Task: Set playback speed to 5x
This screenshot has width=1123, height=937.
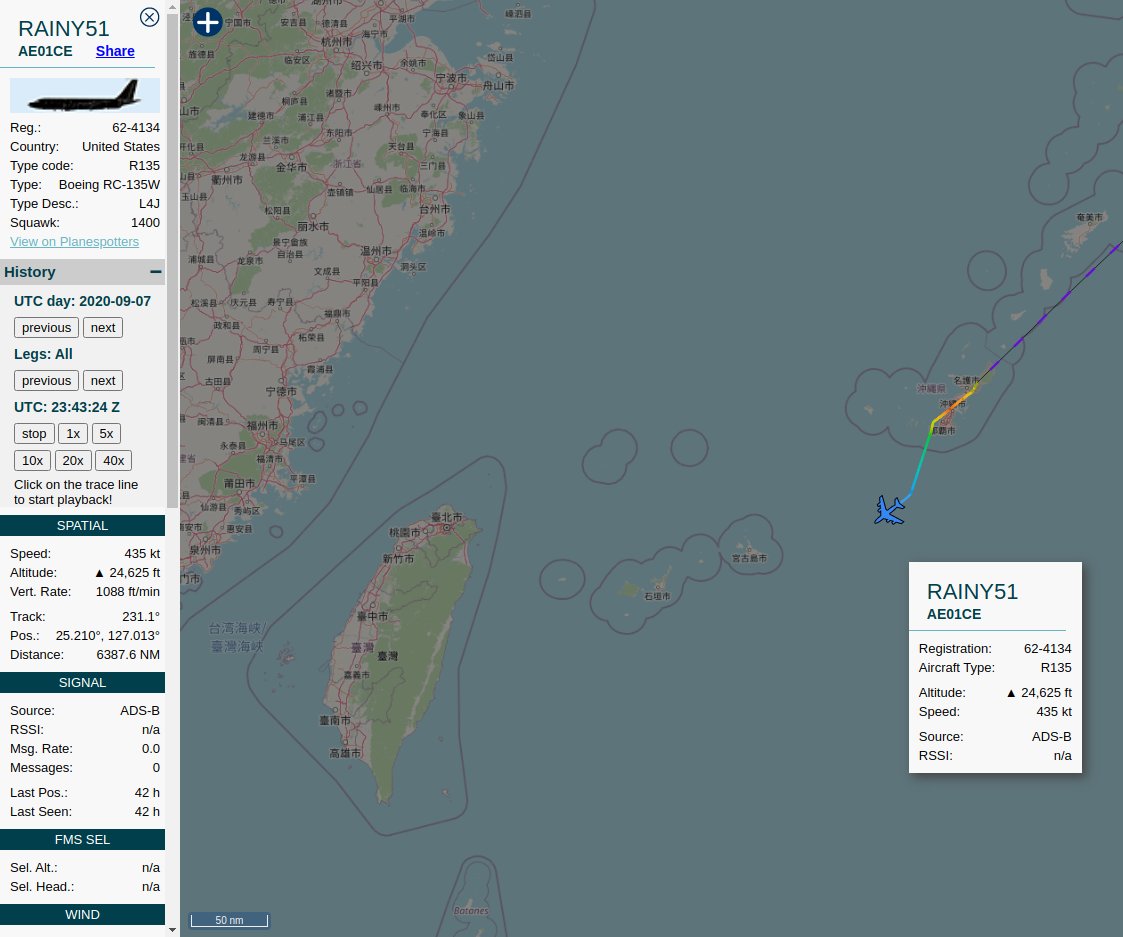Action: (106, 433)
